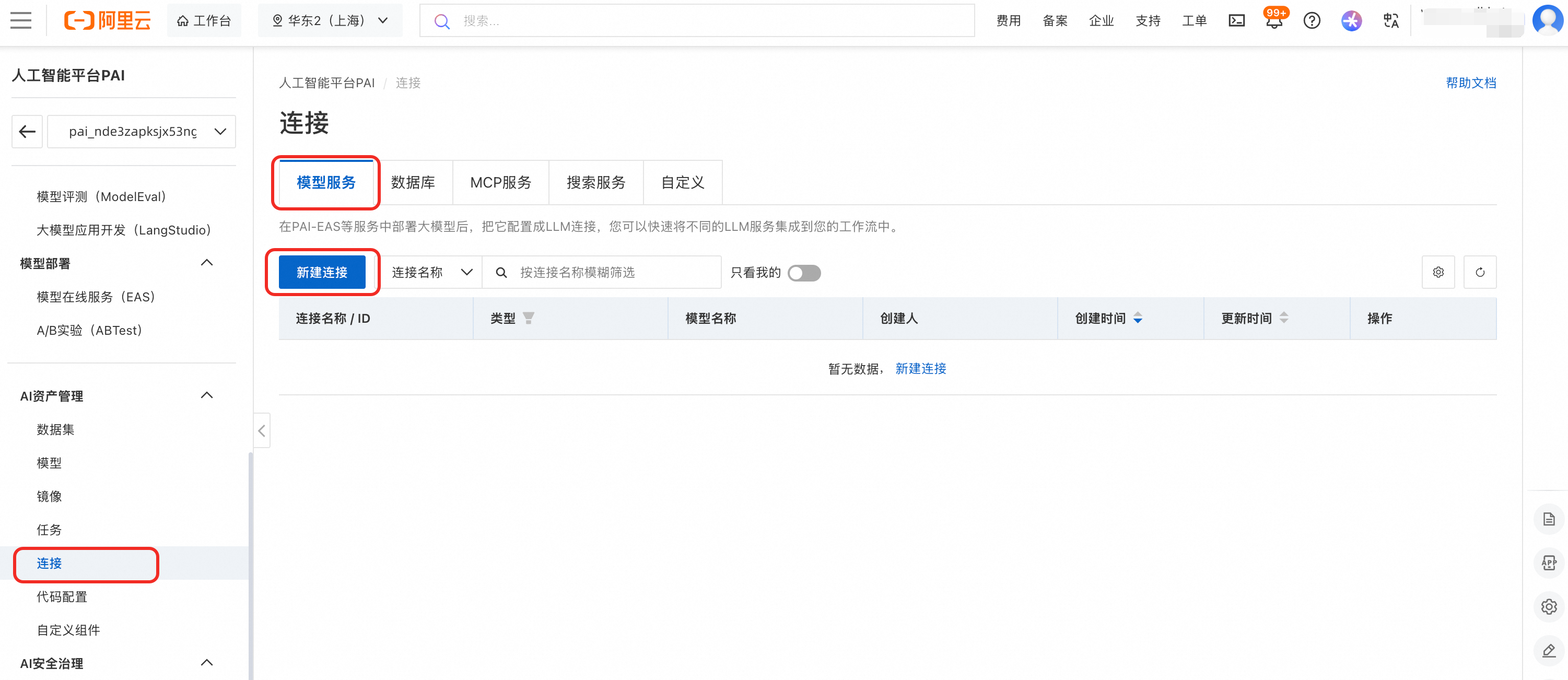Click the table column settings gear
1568x680 pixels.
(1438, 272)
